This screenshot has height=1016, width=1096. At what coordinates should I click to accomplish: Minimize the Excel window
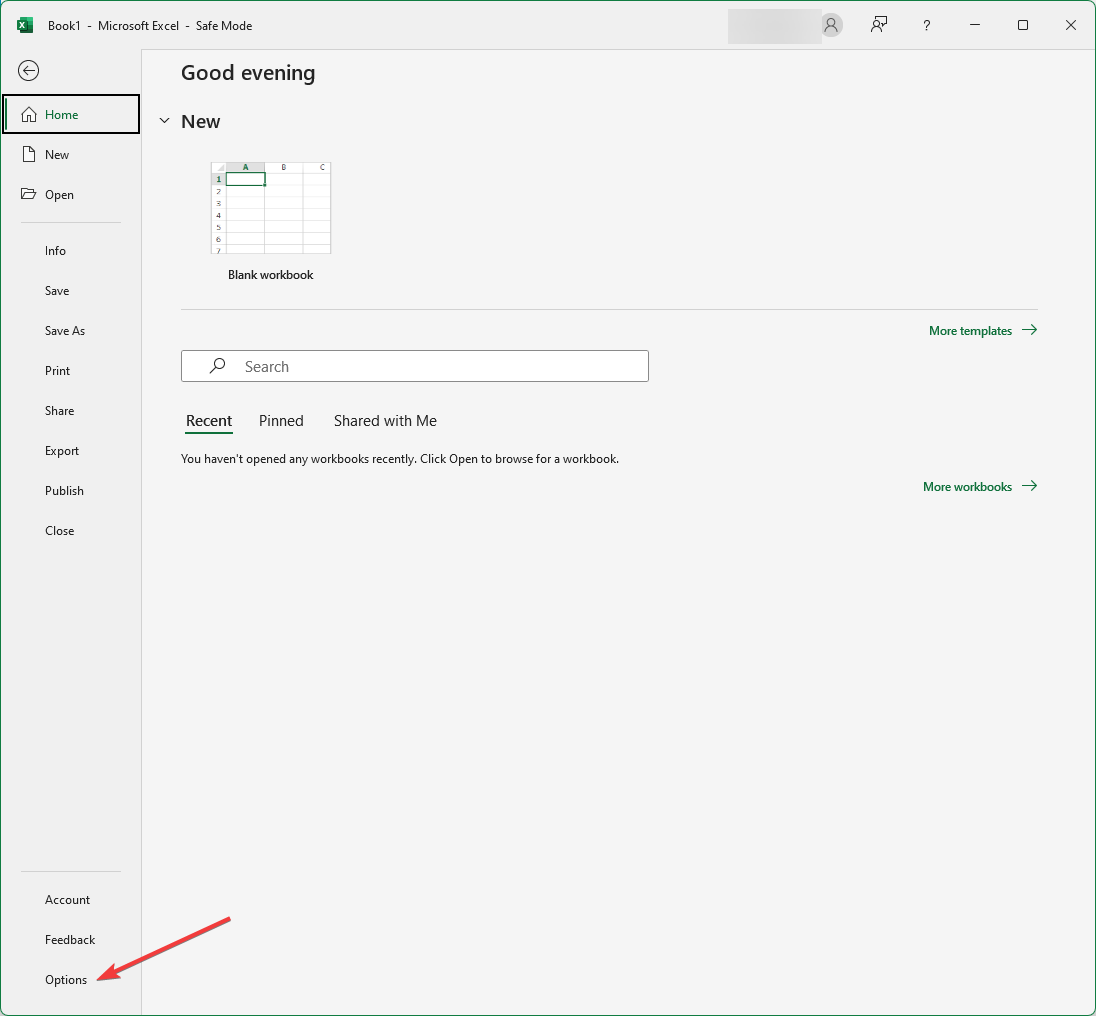(974, 25)
